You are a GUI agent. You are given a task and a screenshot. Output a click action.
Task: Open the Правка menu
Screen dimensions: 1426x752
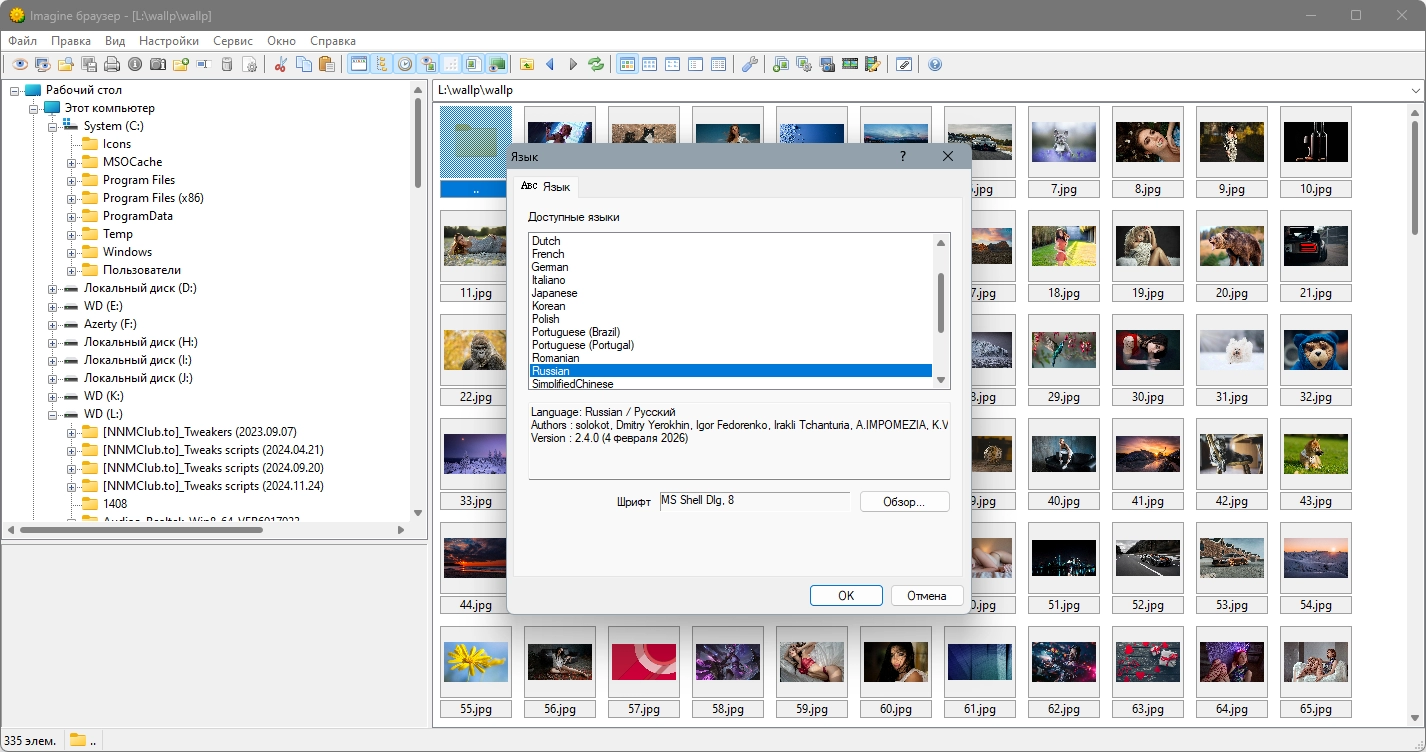pyautogui.click(x=71, y=41)
